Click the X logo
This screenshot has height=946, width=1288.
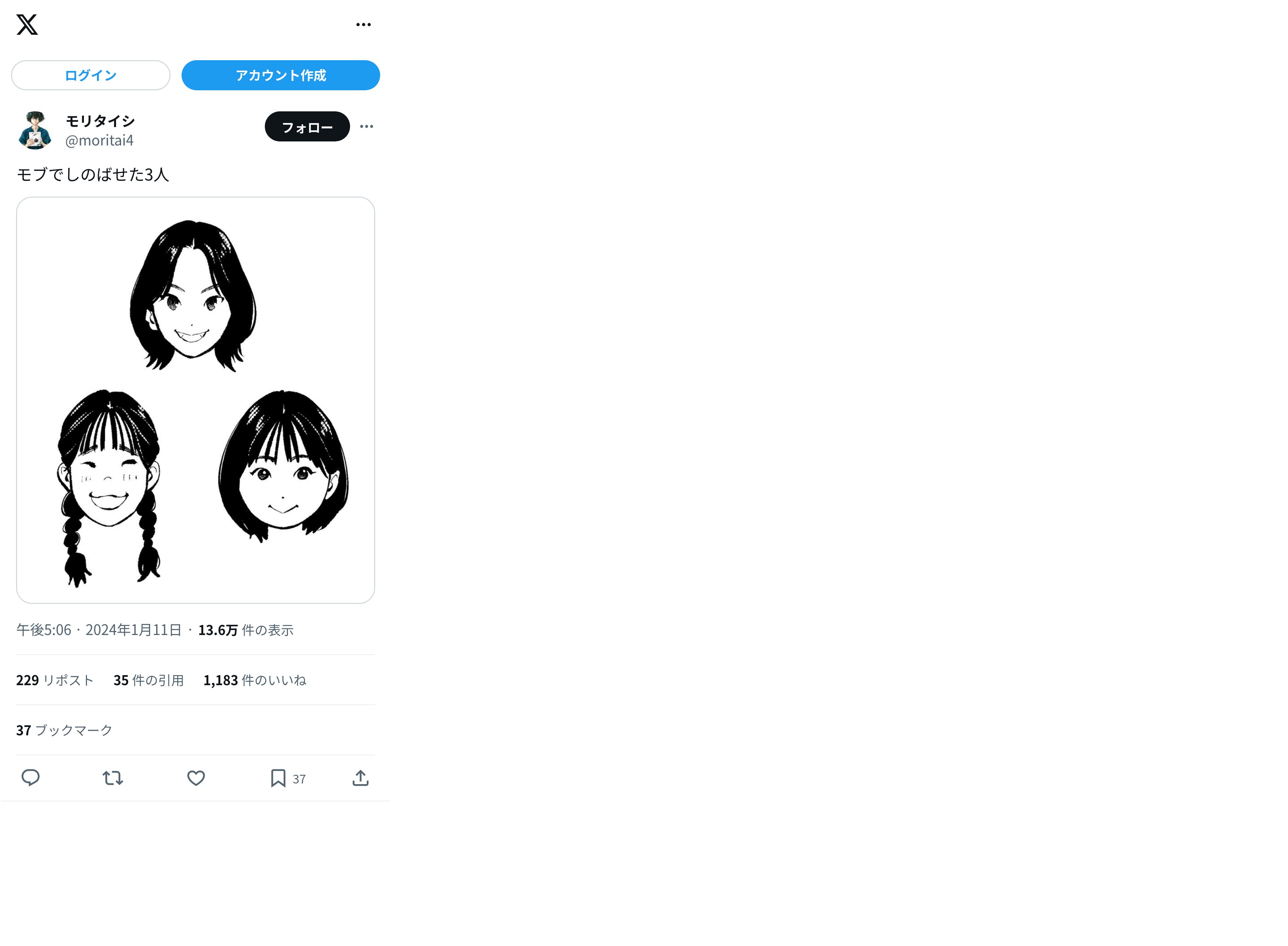(27, 25)
